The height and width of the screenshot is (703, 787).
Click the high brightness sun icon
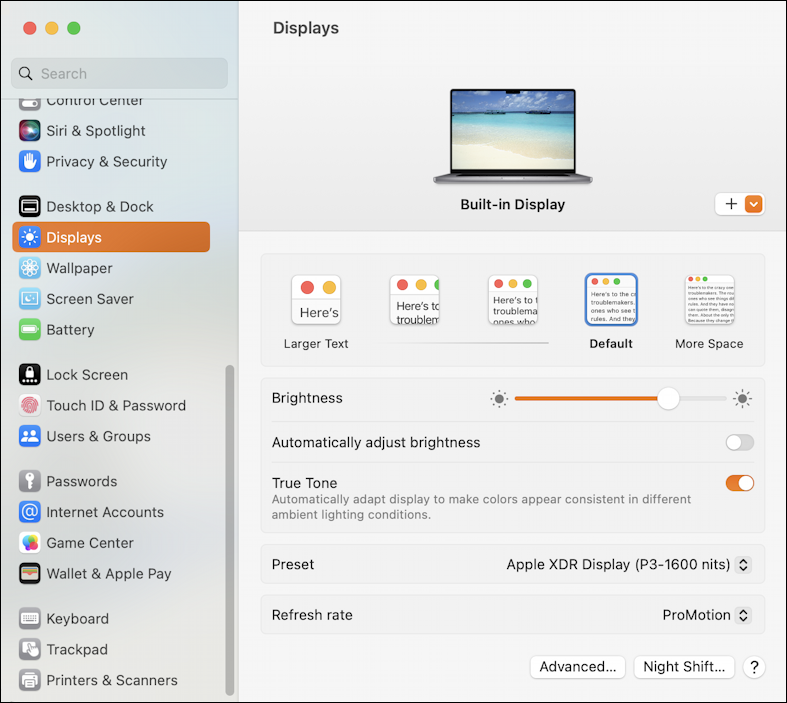coord(742,399)
